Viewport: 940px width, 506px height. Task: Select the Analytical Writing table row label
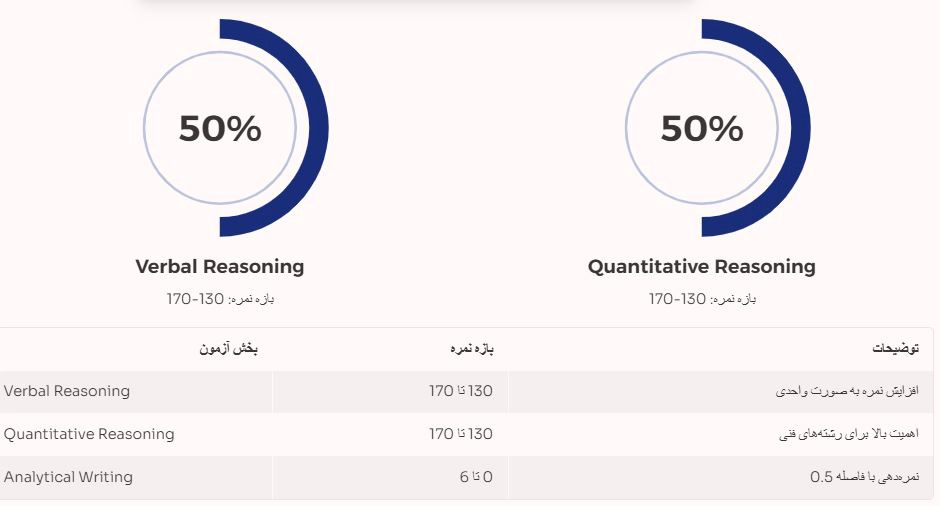point(68,477)
